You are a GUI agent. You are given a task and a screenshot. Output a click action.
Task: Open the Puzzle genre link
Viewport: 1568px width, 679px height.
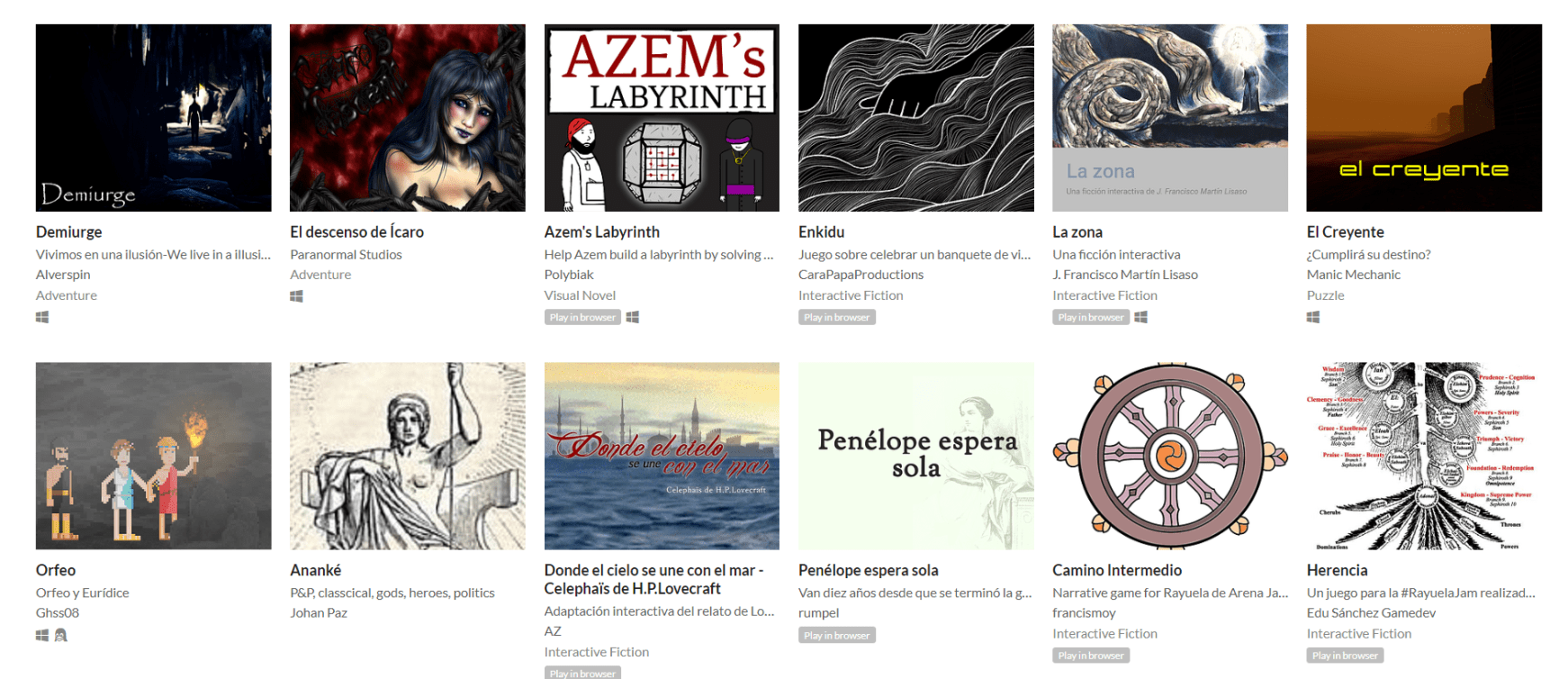1325,295
